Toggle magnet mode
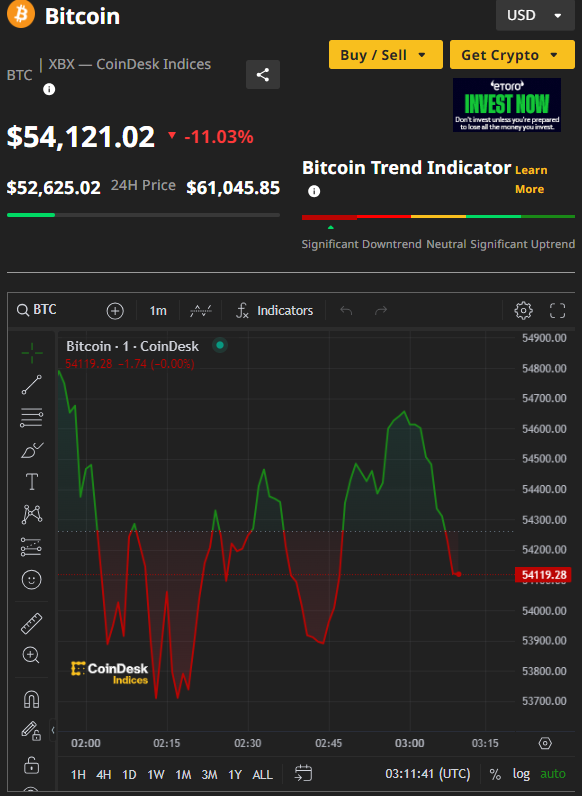Image resolution: width=582 pixels, height=796 pixels. 31,700
